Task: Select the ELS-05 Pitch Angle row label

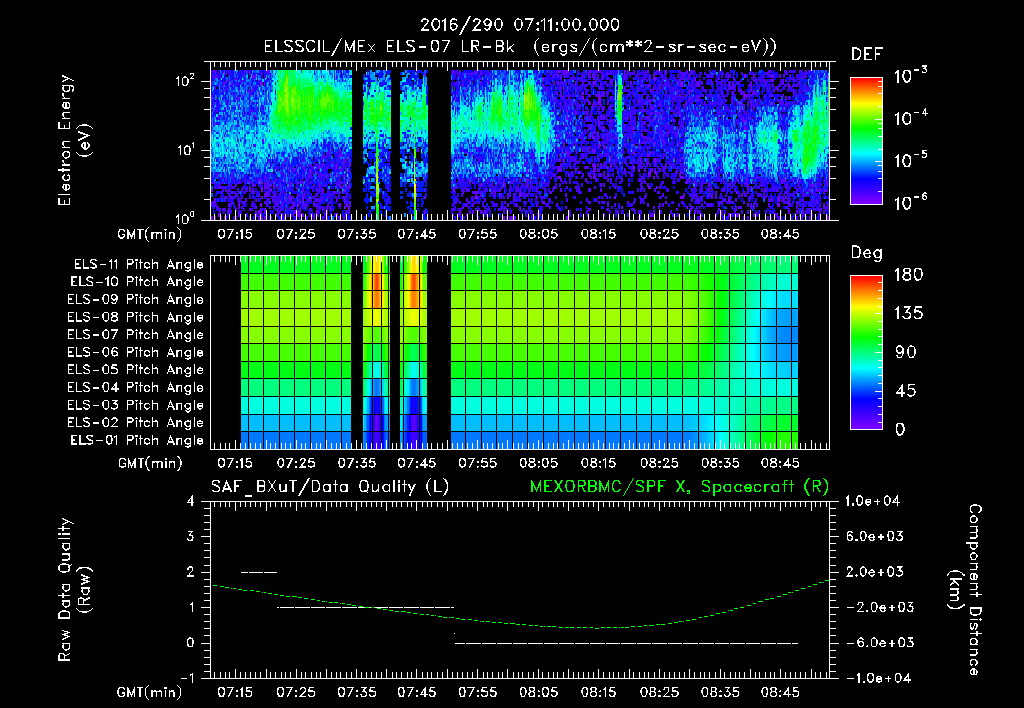Action: (136, 370)
